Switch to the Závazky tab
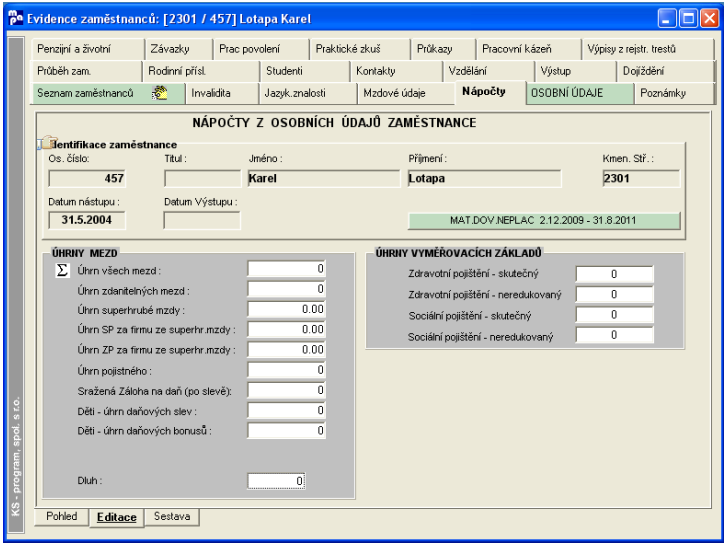Screen dimensions: 726x545 tap(178, 49)
